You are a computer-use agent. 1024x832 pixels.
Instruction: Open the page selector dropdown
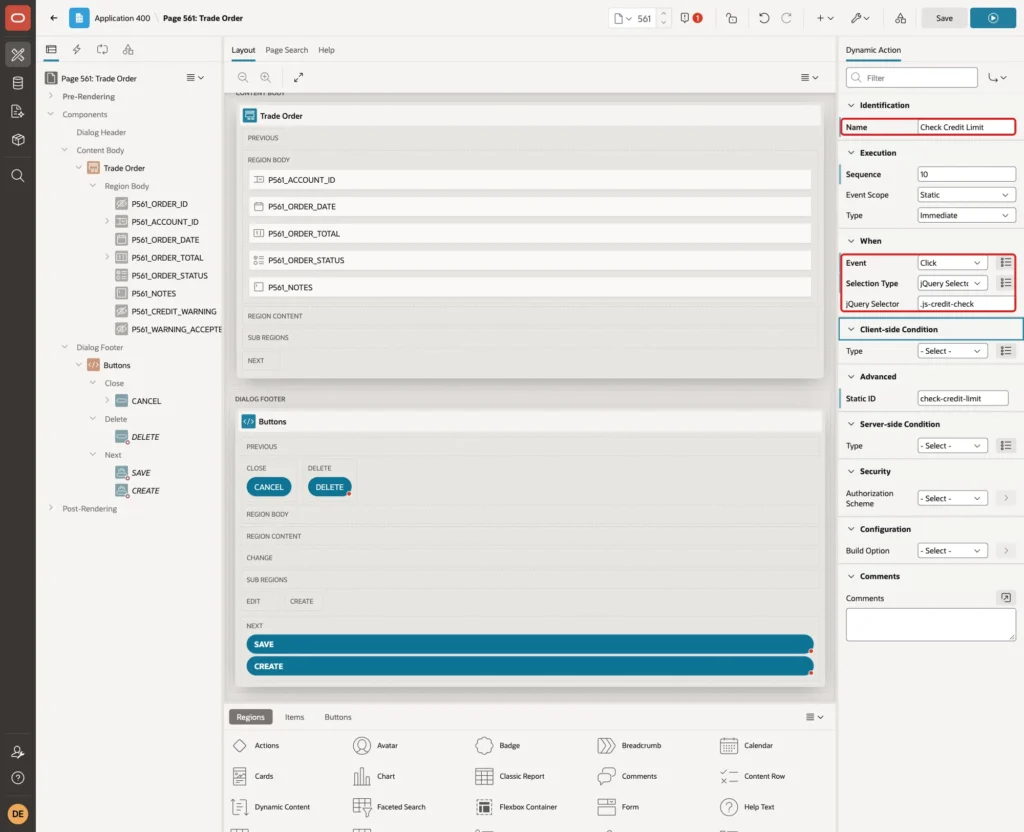(623, 18)
